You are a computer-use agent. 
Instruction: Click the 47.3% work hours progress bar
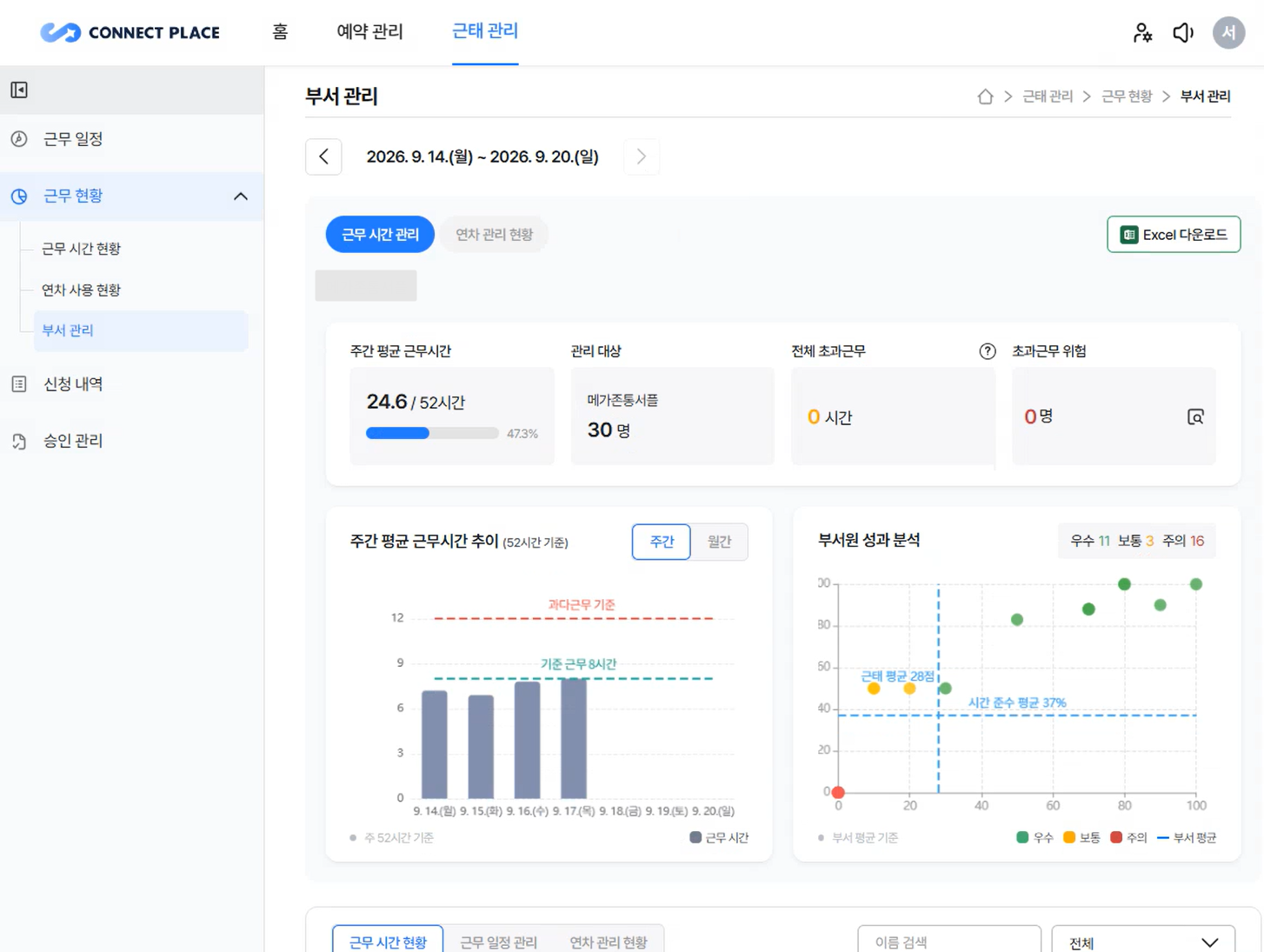coord(432,433)
